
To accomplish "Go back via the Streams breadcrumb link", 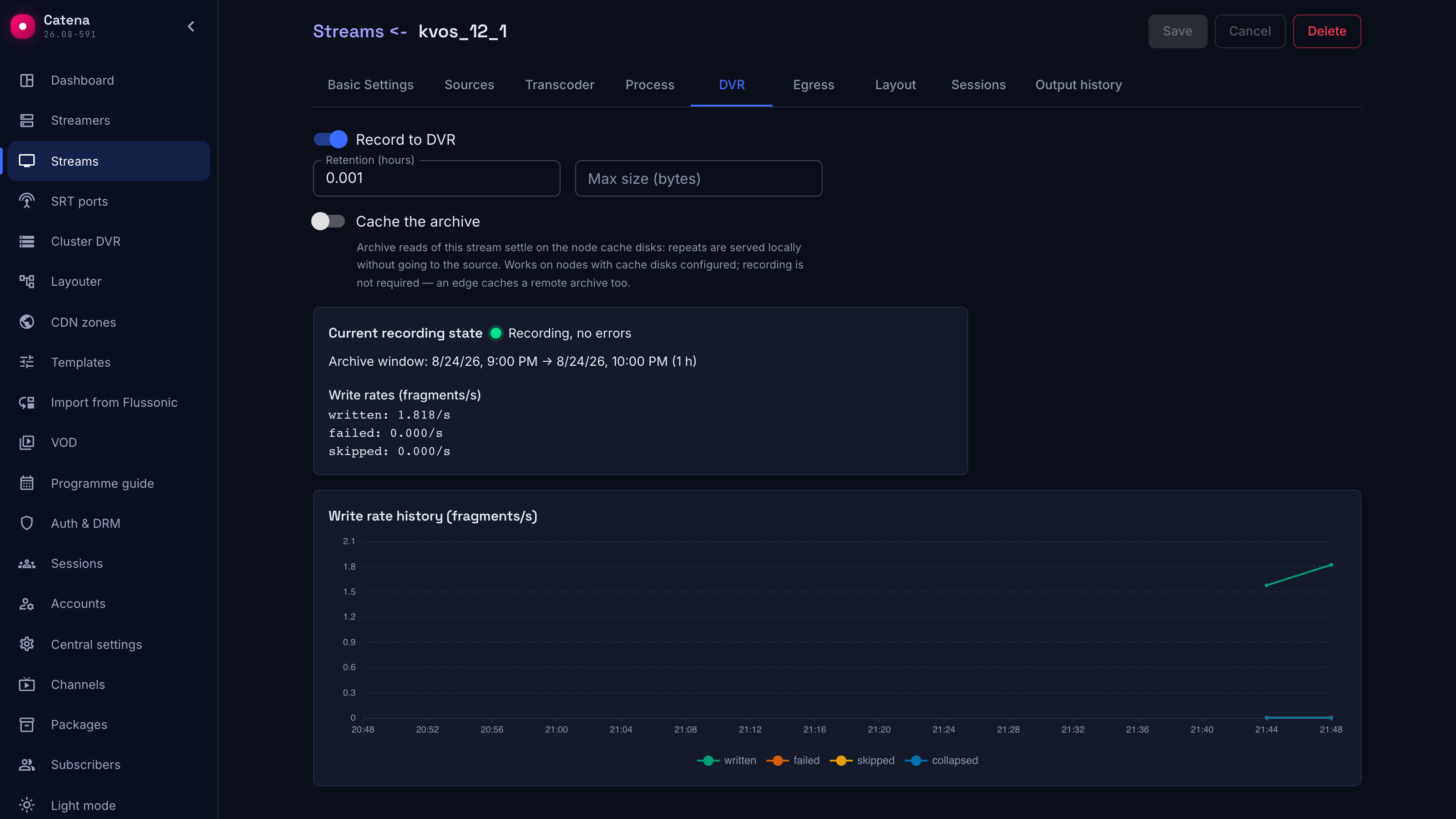I will (x=348, y=31).
